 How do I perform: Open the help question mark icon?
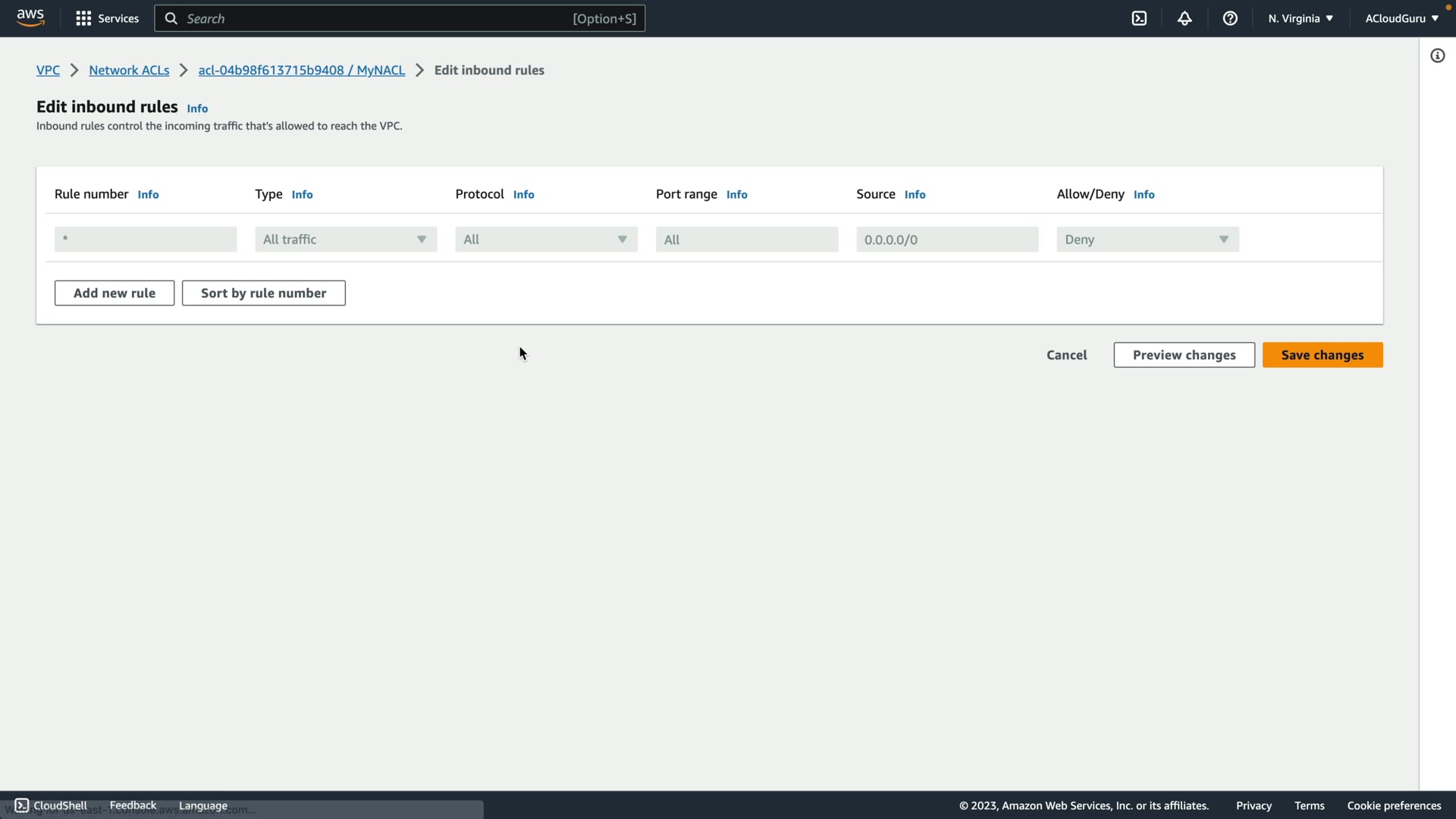[x=1230, y=18]
